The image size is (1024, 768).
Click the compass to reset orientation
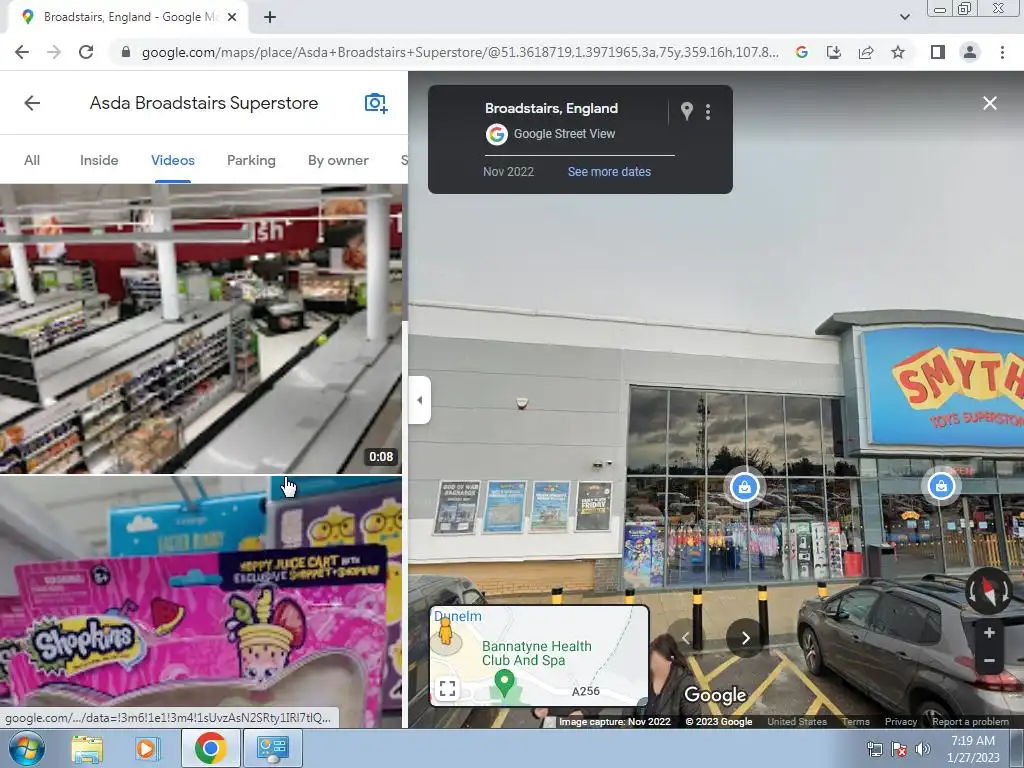(989, 591)
